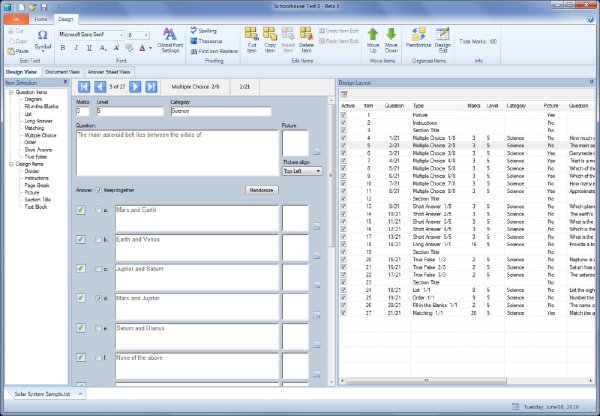Open Design Edit tool

443,39
